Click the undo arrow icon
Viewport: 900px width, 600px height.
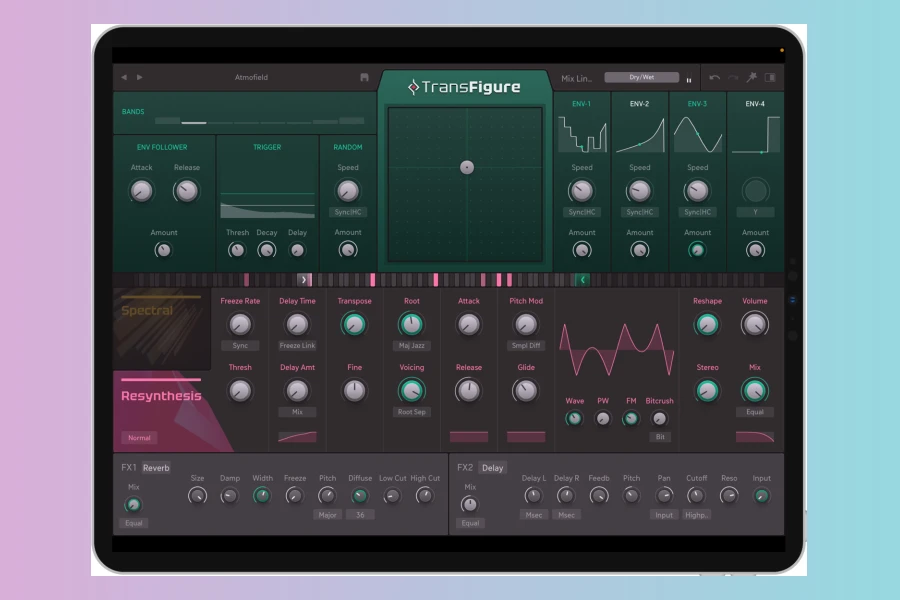[714, 77]
